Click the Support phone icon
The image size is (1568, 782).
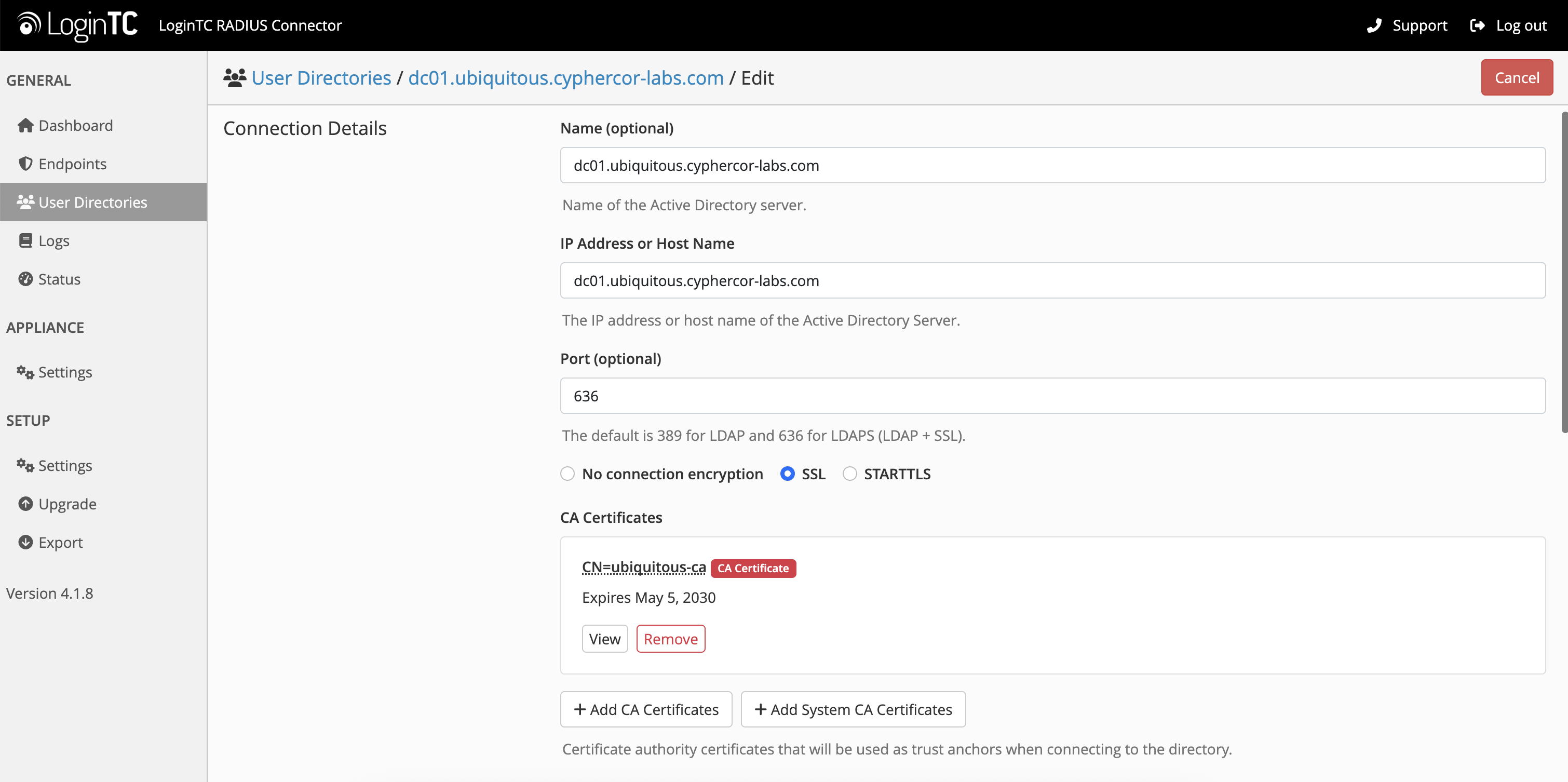coord(1374,25)
